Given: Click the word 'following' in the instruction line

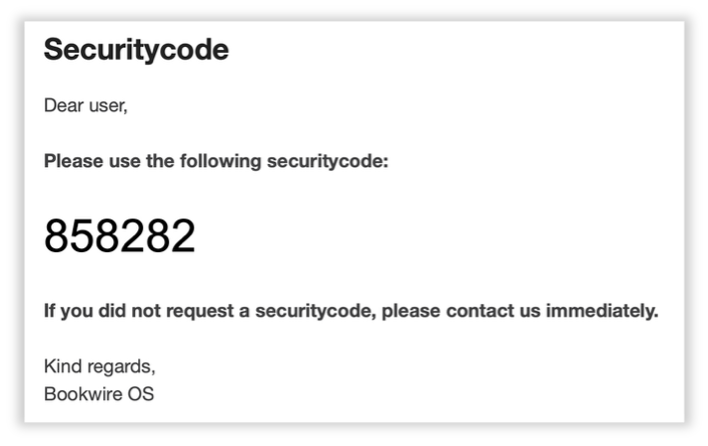Looking at the screenshot, I should 221,161.
